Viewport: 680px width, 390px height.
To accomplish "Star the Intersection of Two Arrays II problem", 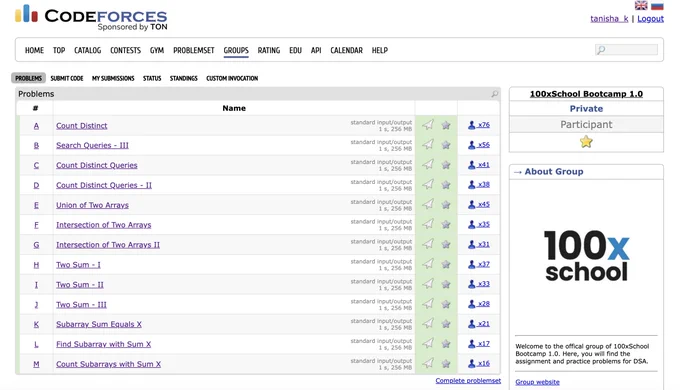I will pyautogui.click(x=446, y=244).
